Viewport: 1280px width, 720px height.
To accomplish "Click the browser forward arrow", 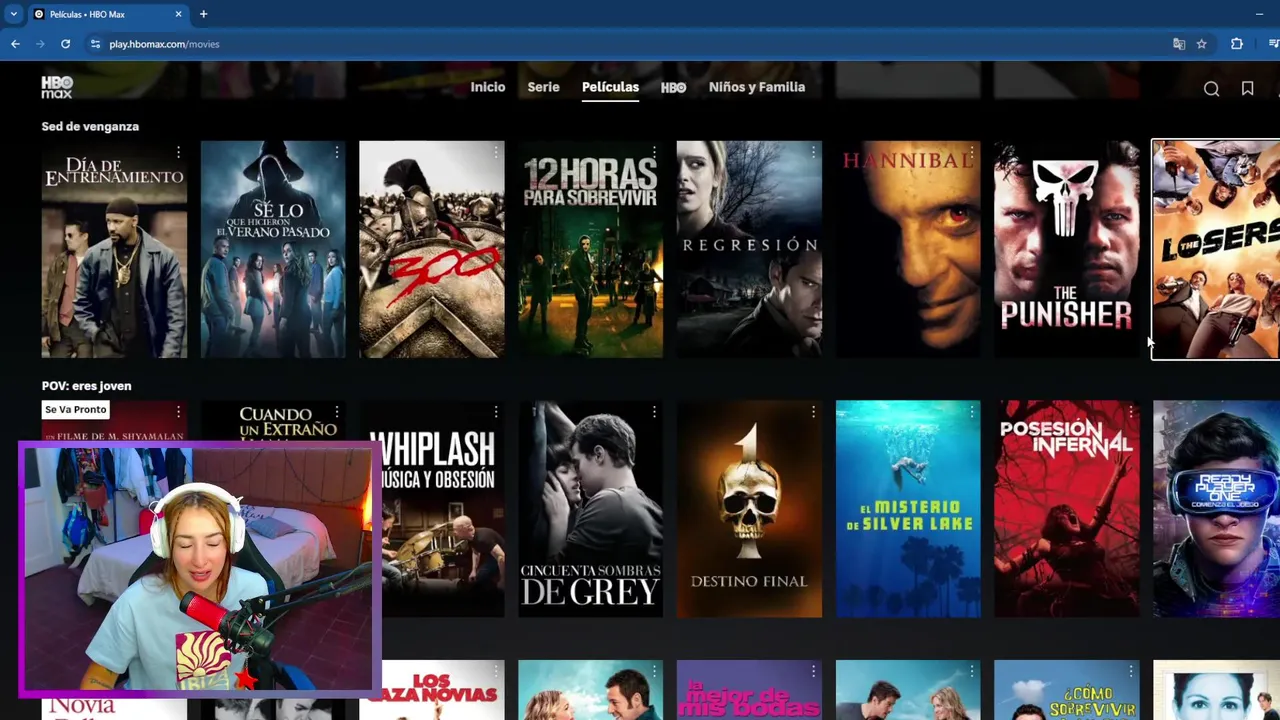I will point(41,44).
